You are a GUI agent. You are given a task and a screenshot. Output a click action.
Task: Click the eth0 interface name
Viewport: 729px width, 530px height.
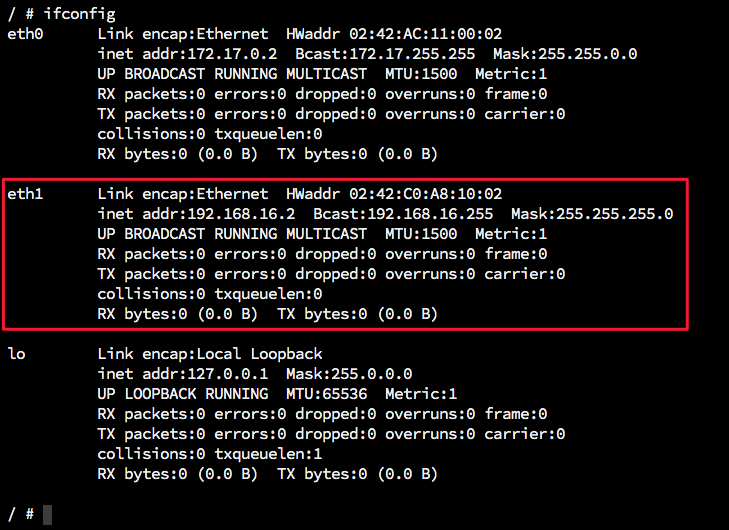(x=25, y=34)
